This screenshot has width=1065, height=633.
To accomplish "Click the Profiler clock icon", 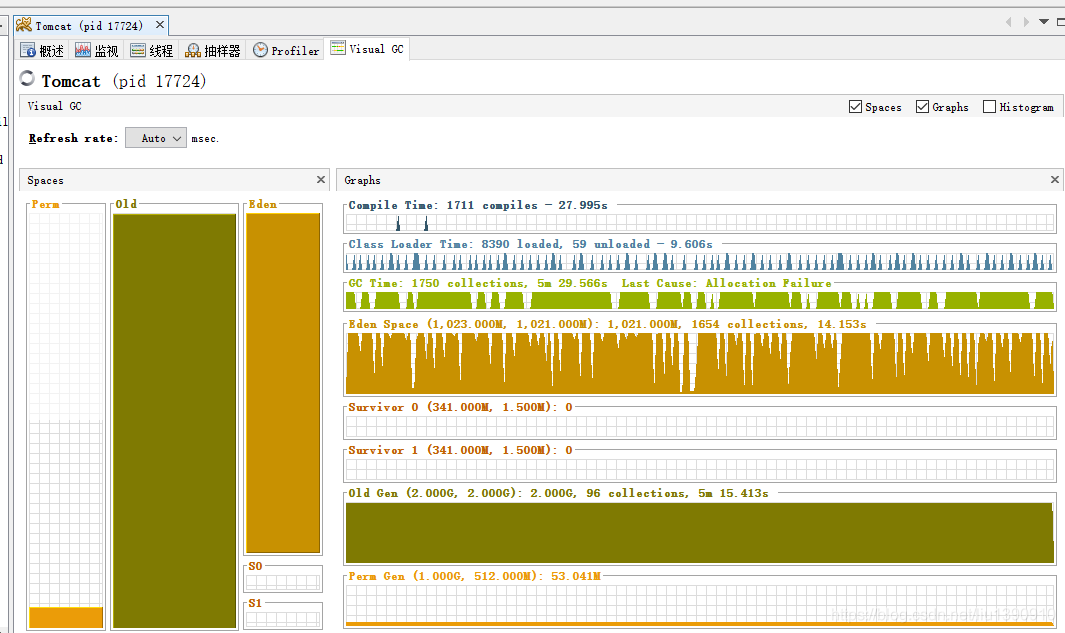I will 260,50.
